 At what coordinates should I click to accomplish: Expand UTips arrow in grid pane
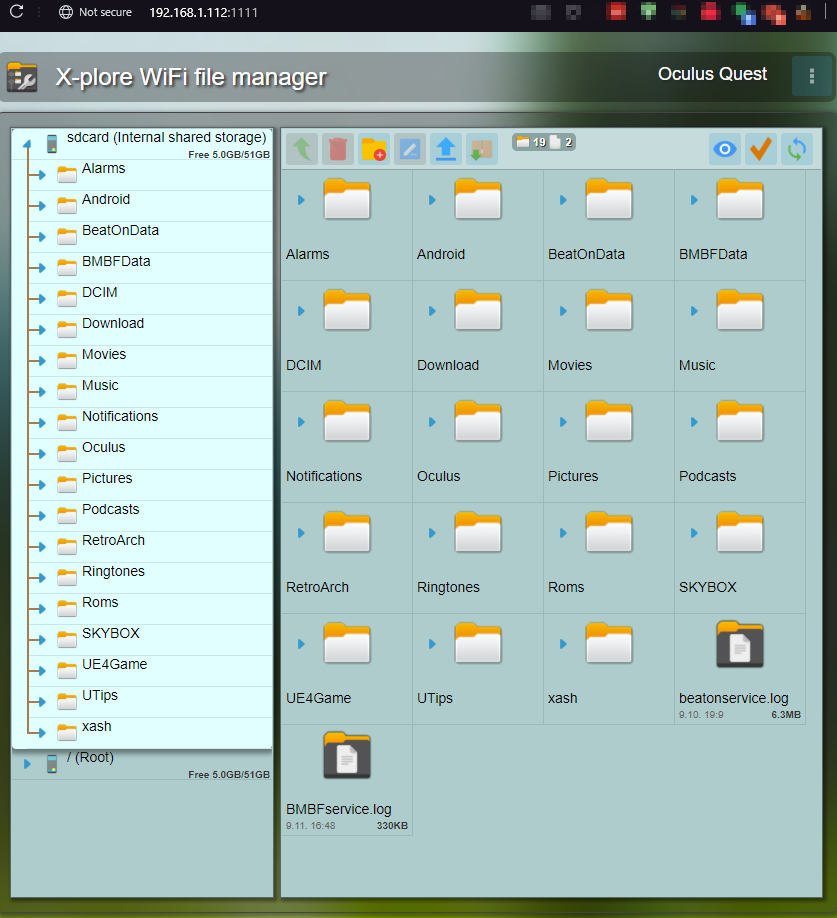point(433,644)
